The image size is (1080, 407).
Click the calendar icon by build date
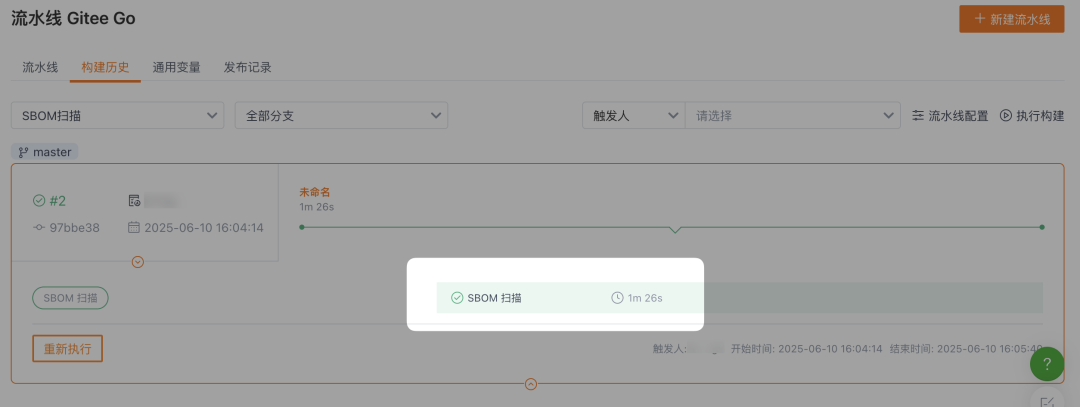pos(134,228)
